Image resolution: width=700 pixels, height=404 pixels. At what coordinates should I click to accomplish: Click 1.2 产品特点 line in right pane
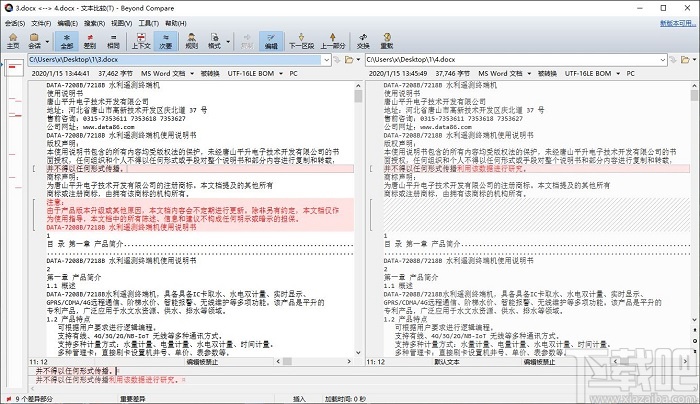(405, 319)
